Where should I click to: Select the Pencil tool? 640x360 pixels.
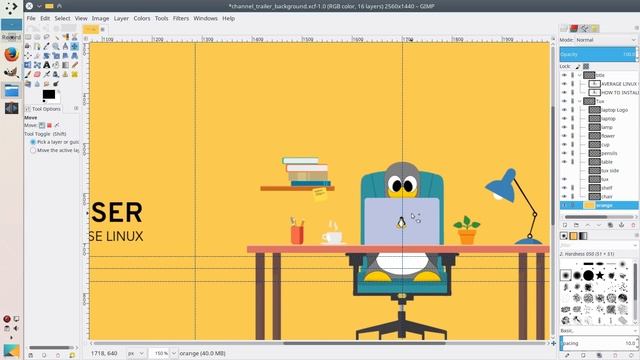coord(75,65)
